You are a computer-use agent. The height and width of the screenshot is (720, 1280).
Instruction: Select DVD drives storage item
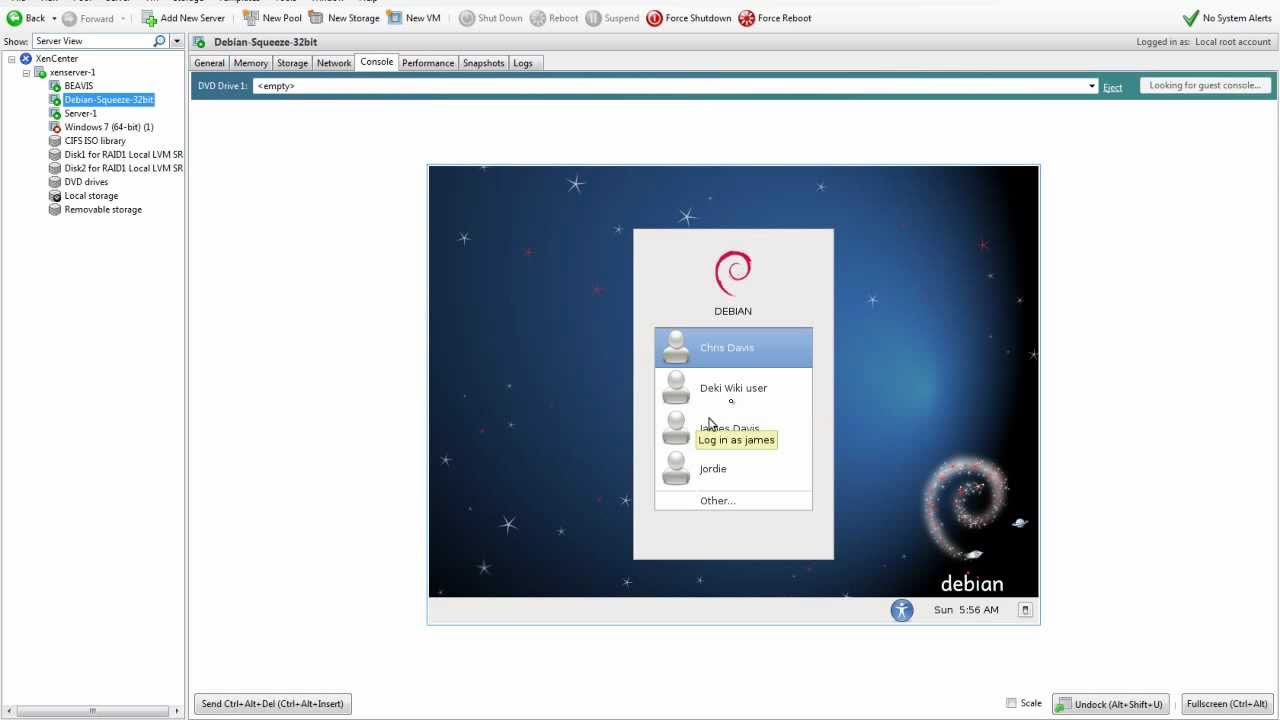click(86, 182)
